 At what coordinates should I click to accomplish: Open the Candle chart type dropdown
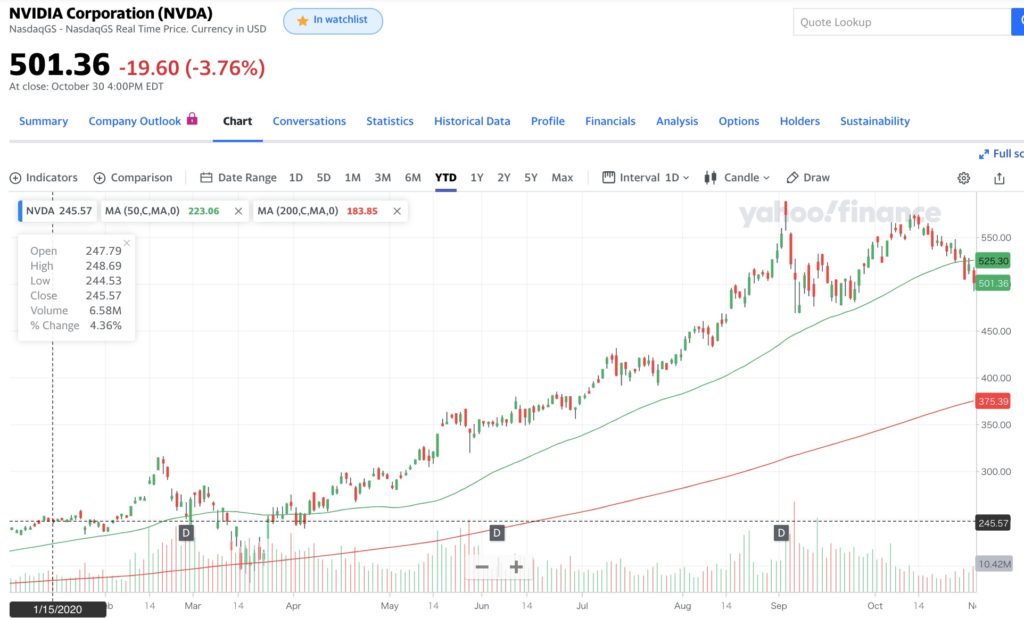737,177
